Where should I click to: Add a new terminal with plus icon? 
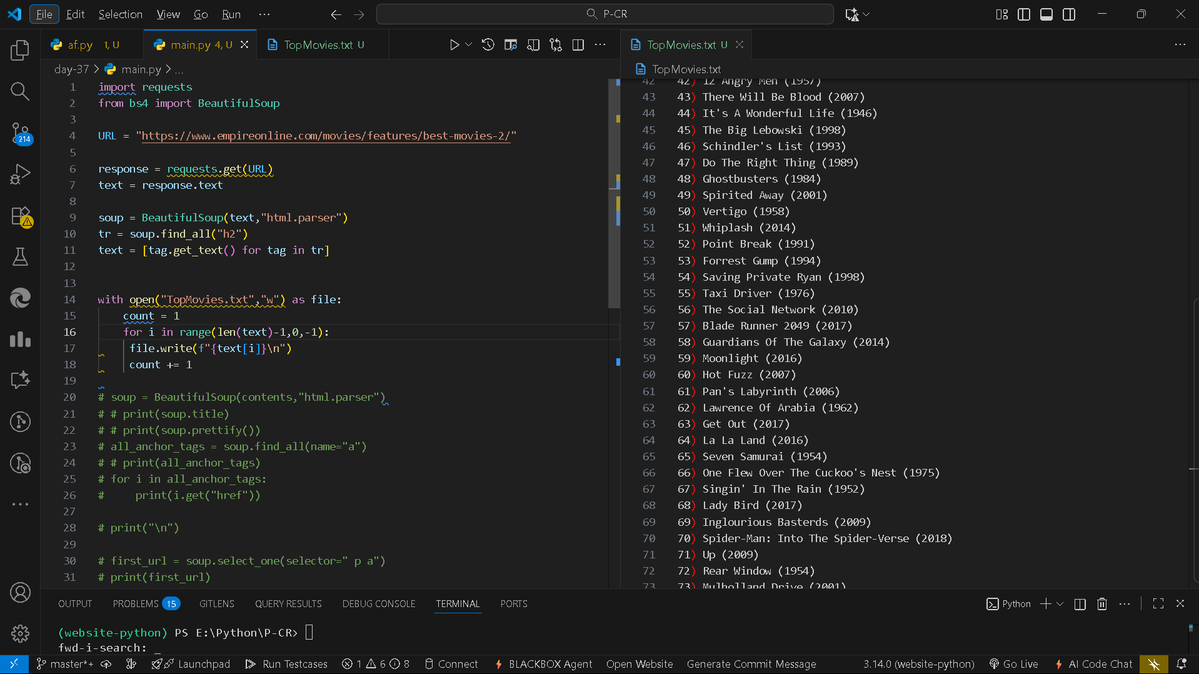[1045, 604]
